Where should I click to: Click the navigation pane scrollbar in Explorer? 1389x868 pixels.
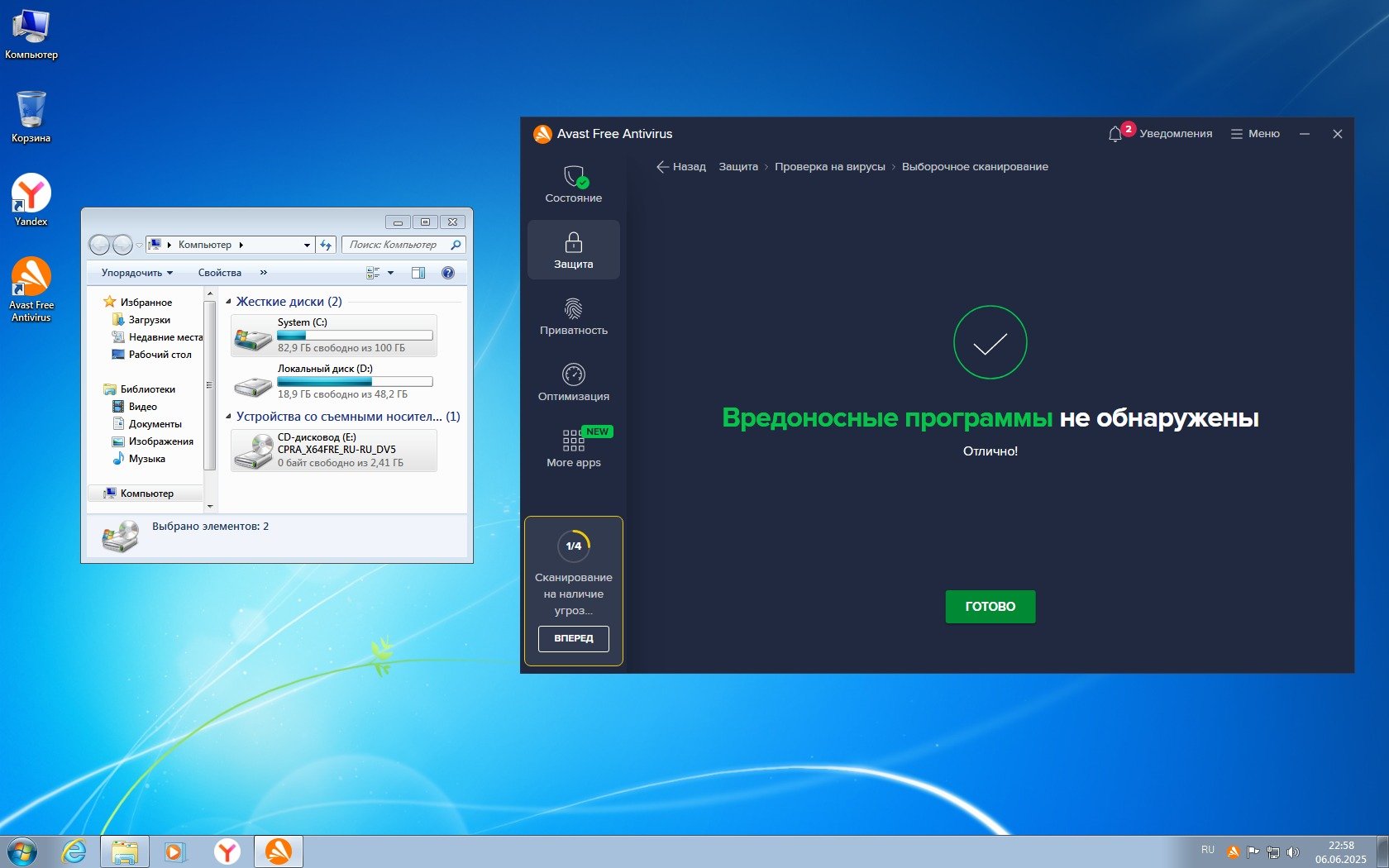point(209,385)
